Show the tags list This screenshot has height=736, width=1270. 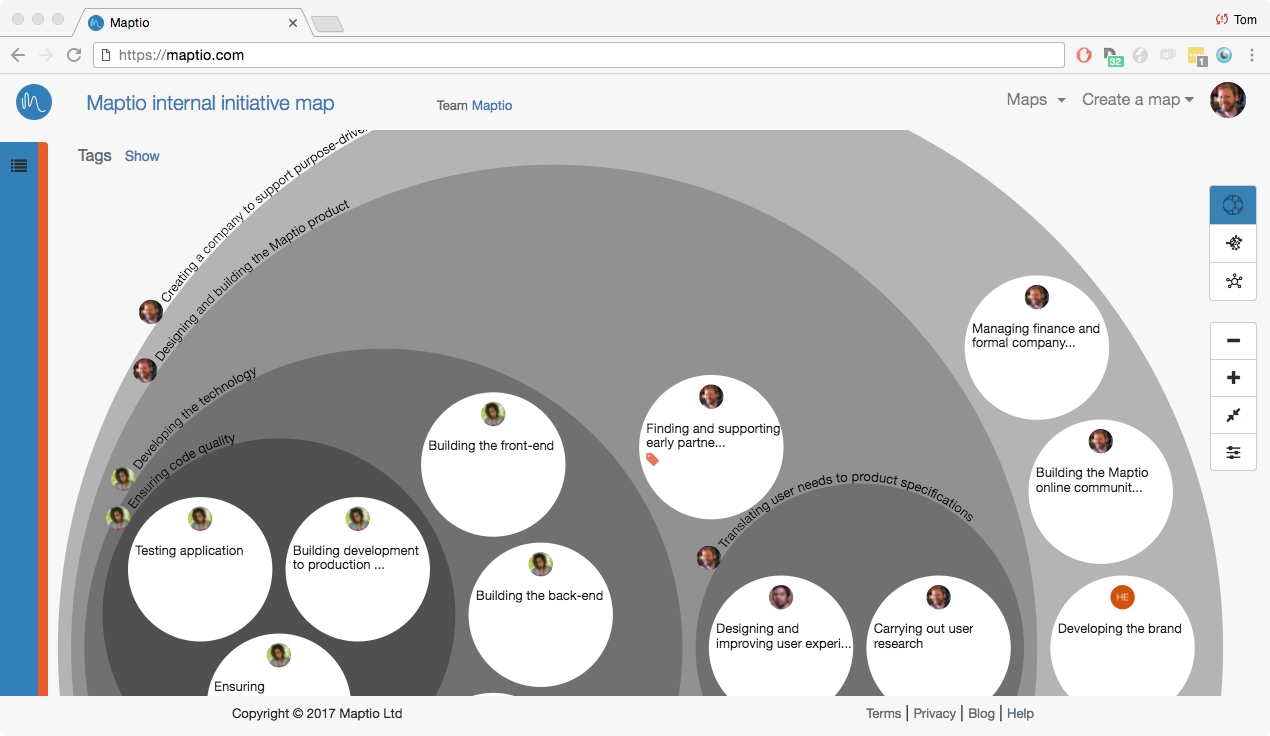[x=142, y=156]
